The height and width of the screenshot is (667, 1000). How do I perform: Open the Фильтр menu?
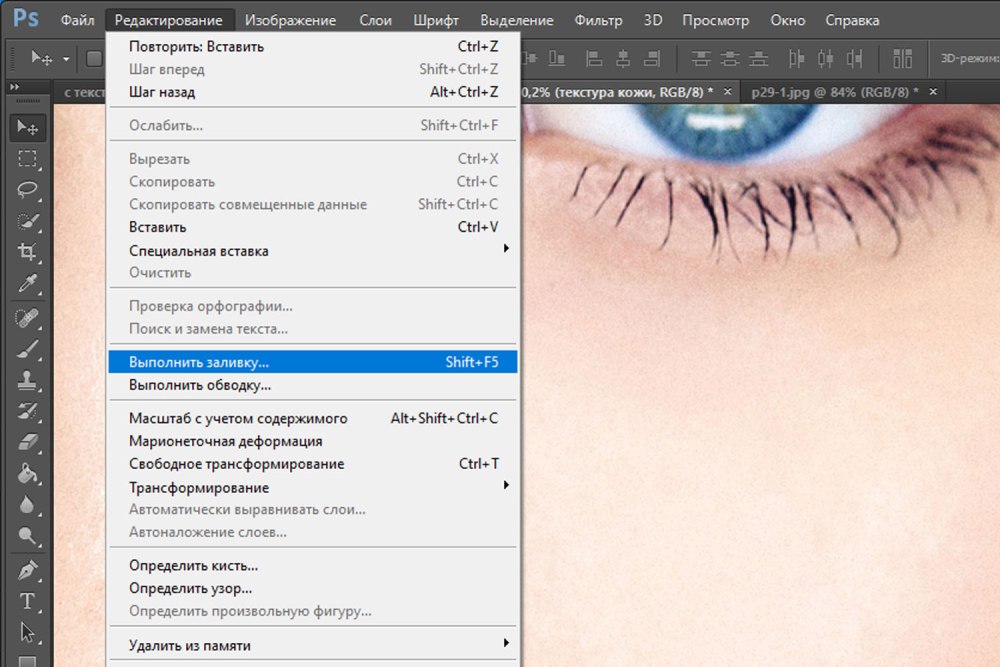[598, 20]
